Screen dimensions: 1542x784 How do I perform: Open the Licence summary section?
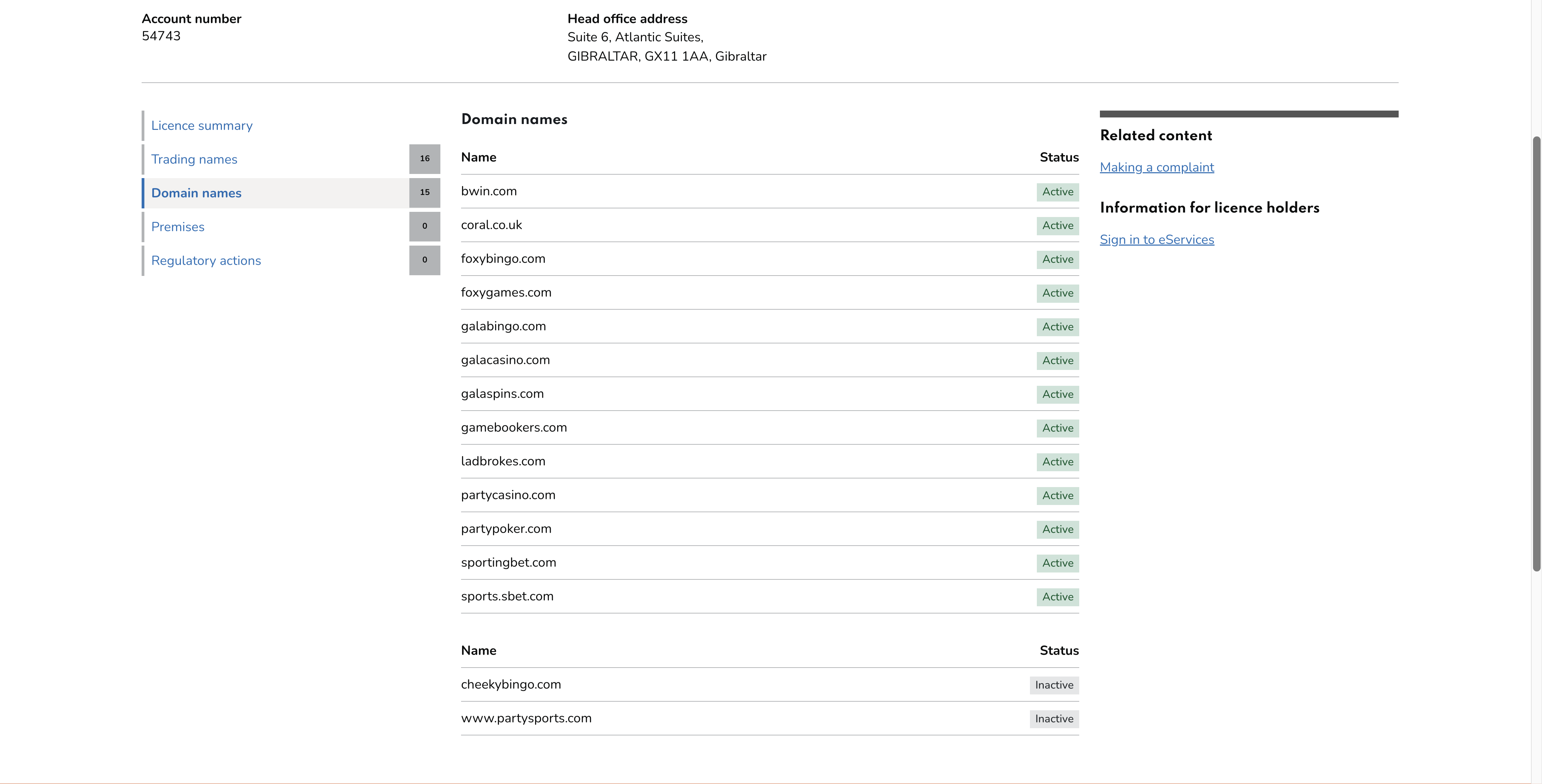tap(202, 126)
